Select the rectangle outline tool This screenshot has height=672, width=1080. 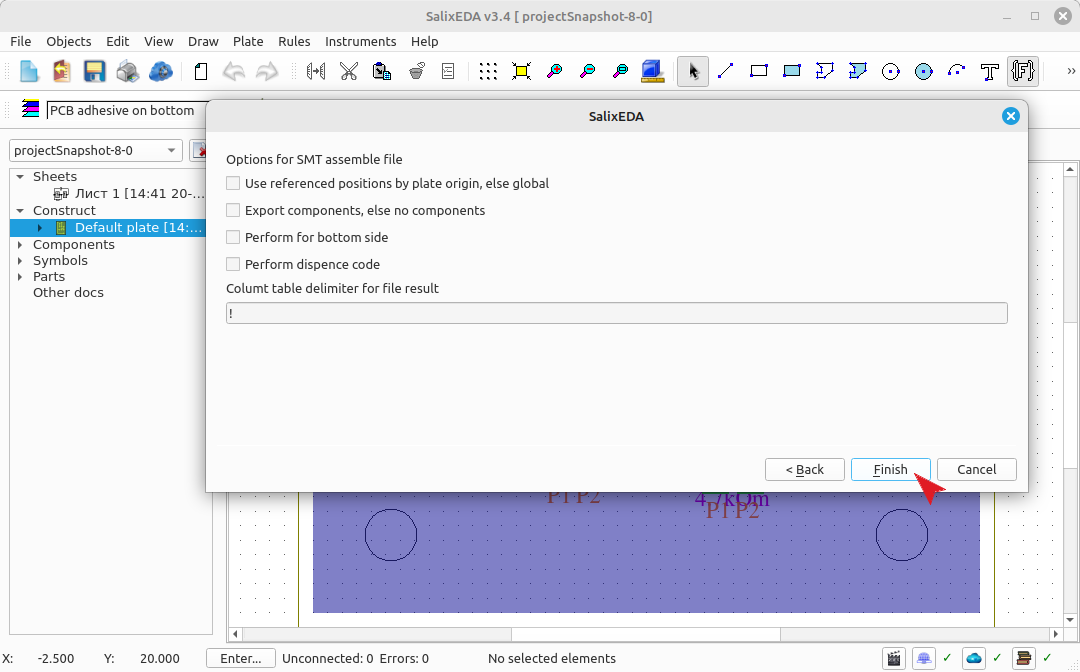758,71
